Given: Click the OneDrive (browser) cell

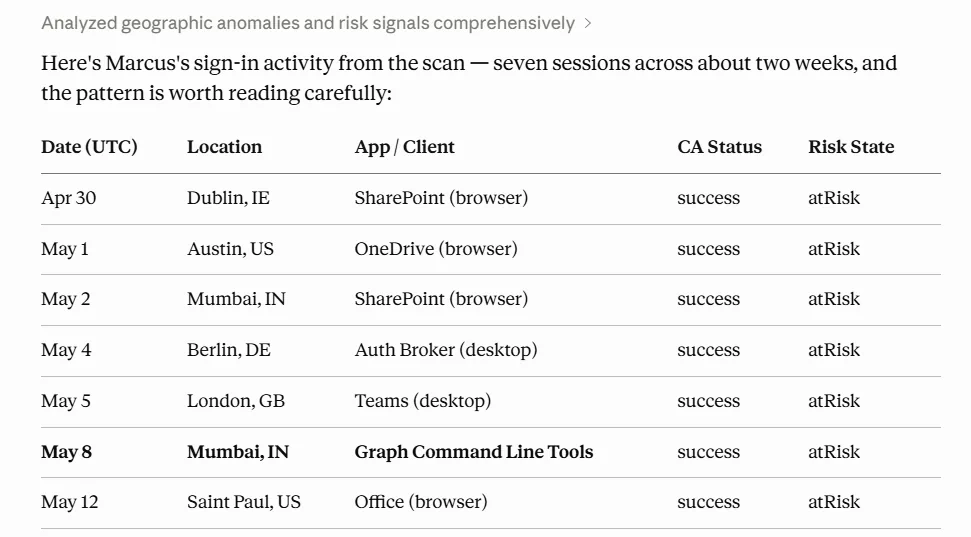Looking at the screenshot, I should (436, 249).
